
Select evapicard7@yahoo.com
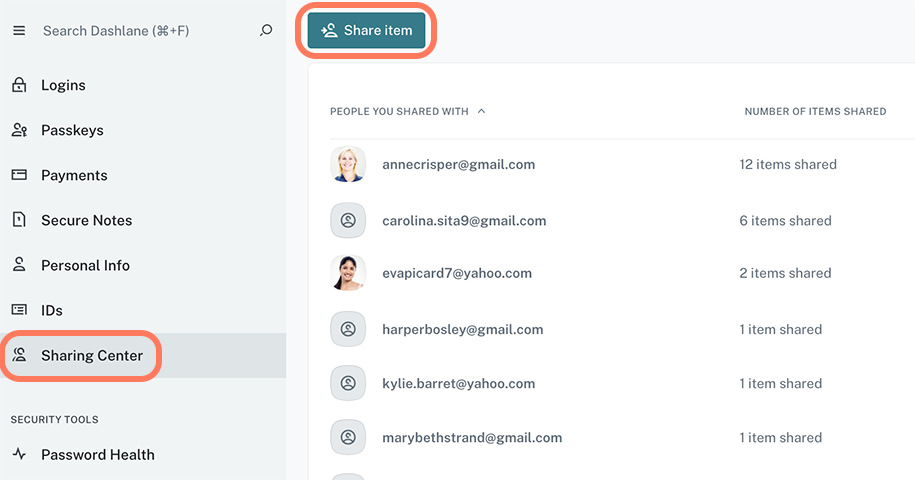(x=457, y=274)
